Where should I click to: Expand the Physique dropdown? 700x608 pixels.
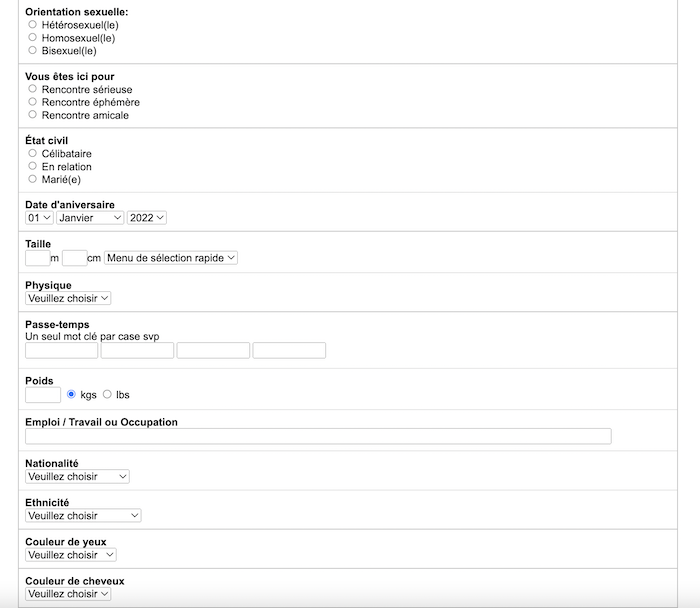coord(68,298)
